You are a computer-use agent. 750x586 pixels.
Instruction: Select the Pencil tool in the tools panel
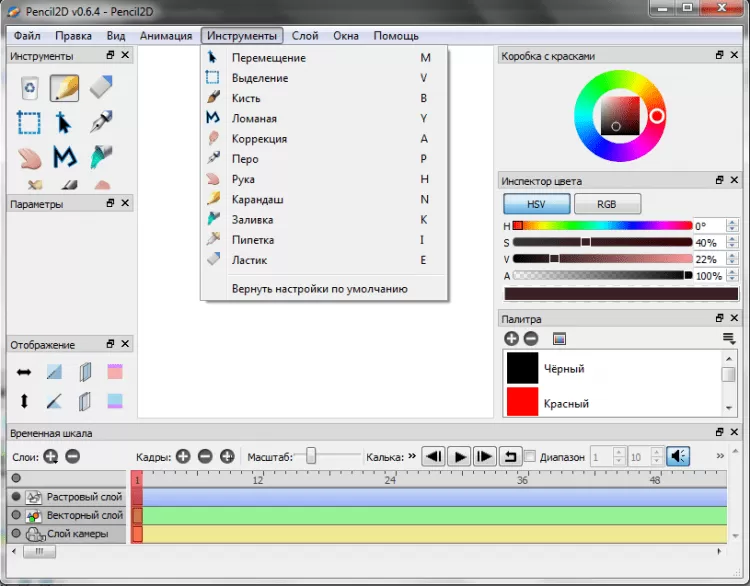coord(65,88)
